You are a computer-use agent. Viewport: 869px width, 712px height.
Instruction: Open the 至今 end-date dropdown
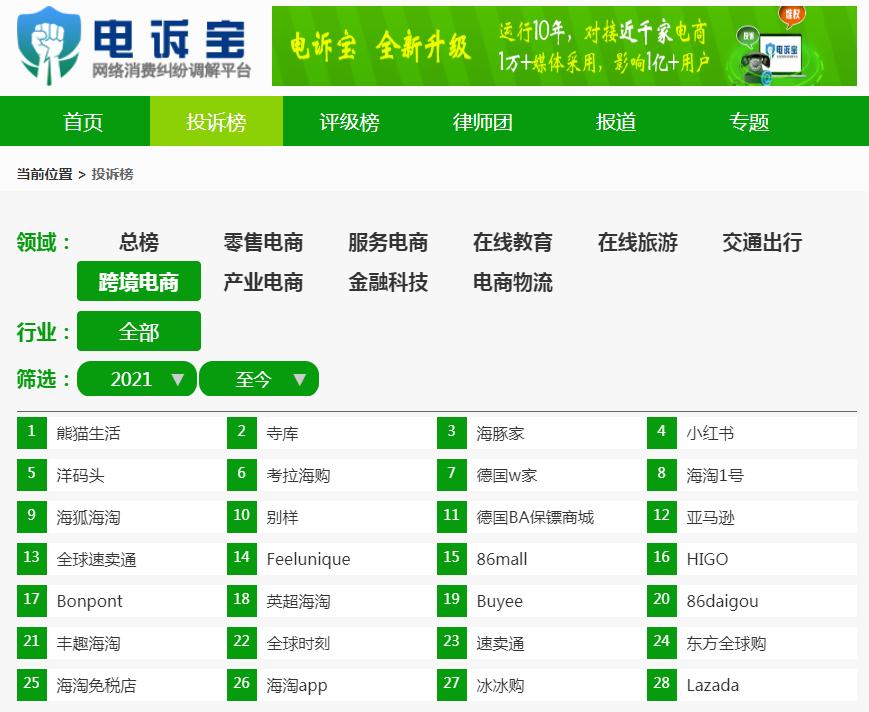click(x=259, y=379)
